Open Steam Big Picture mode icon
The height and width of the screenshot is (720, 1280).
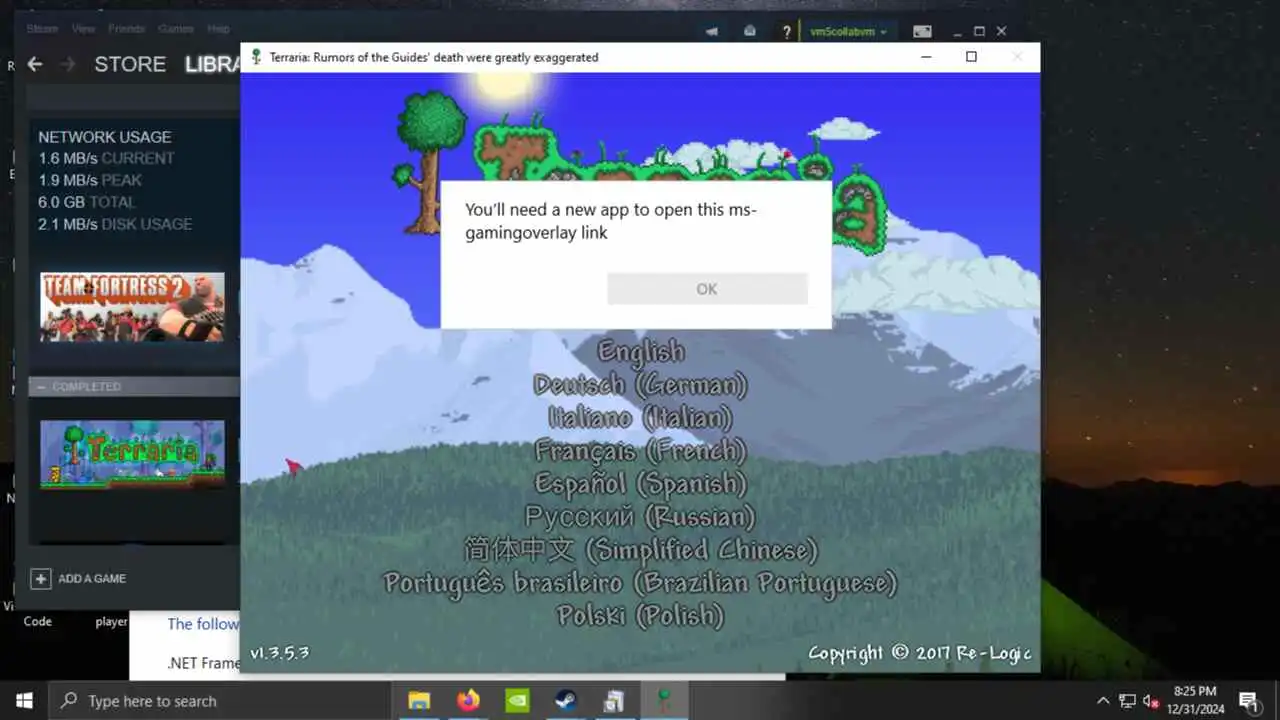tap(922, 31)
